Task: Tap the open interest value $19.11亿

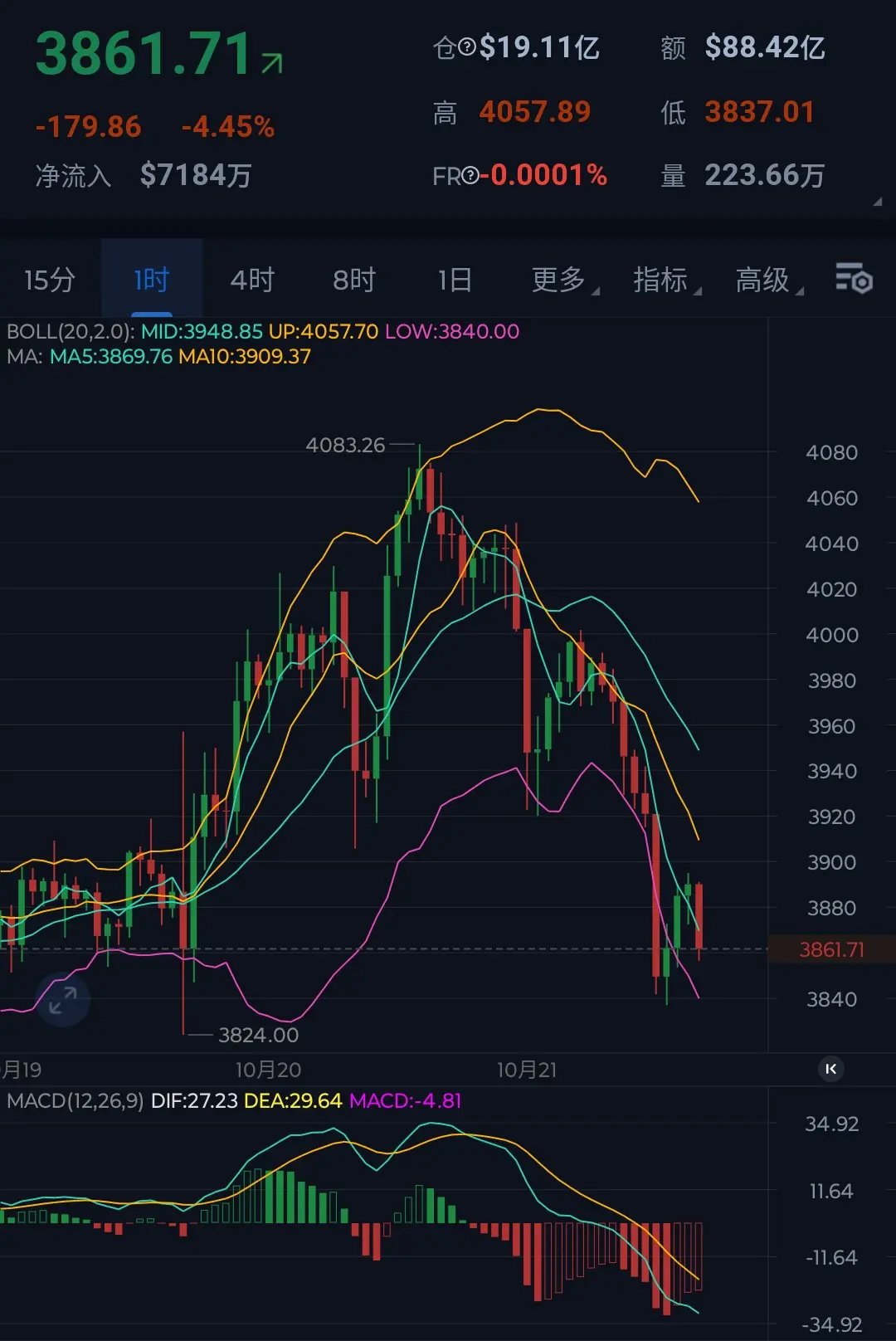Action: click(x=539, y=47)
